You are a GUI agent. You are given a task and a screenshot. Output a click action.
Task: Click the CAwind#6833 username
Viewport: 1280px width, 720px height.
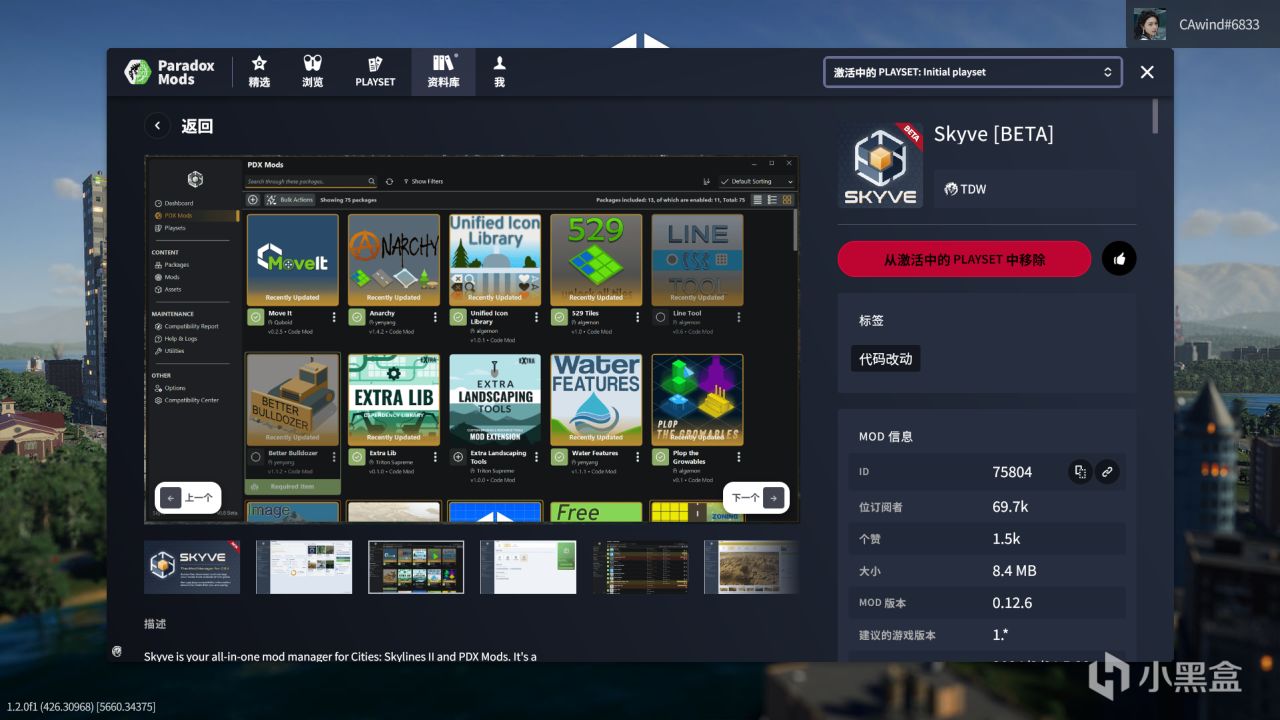(1219, 24)
